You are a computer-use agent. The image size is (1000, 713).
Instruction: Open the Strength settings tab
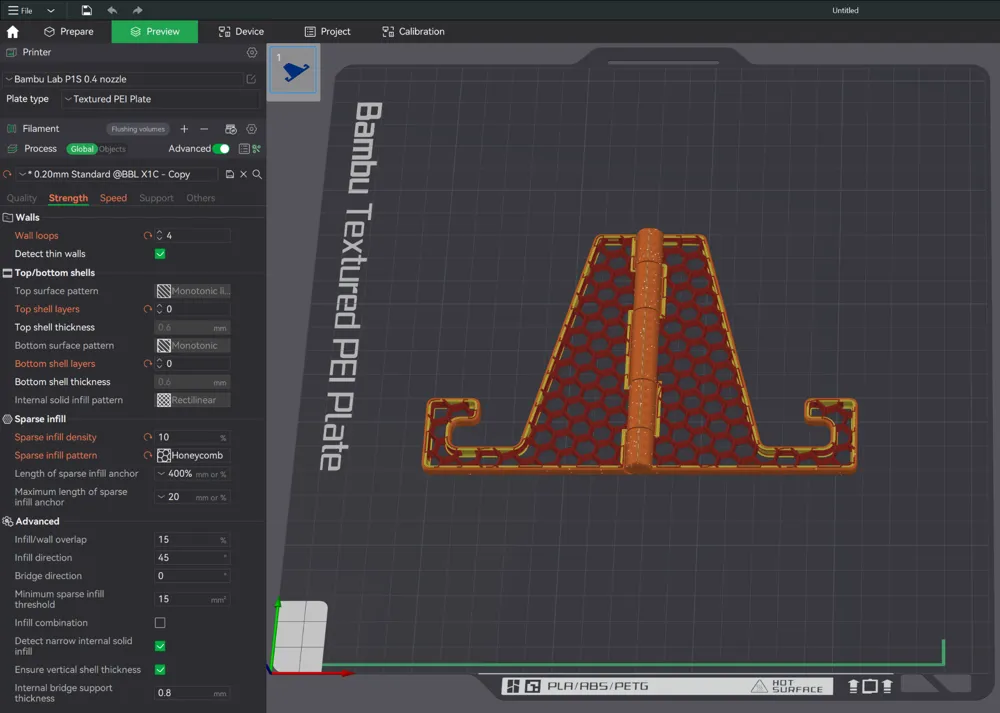pyautogui.click(x=68, y=198)
